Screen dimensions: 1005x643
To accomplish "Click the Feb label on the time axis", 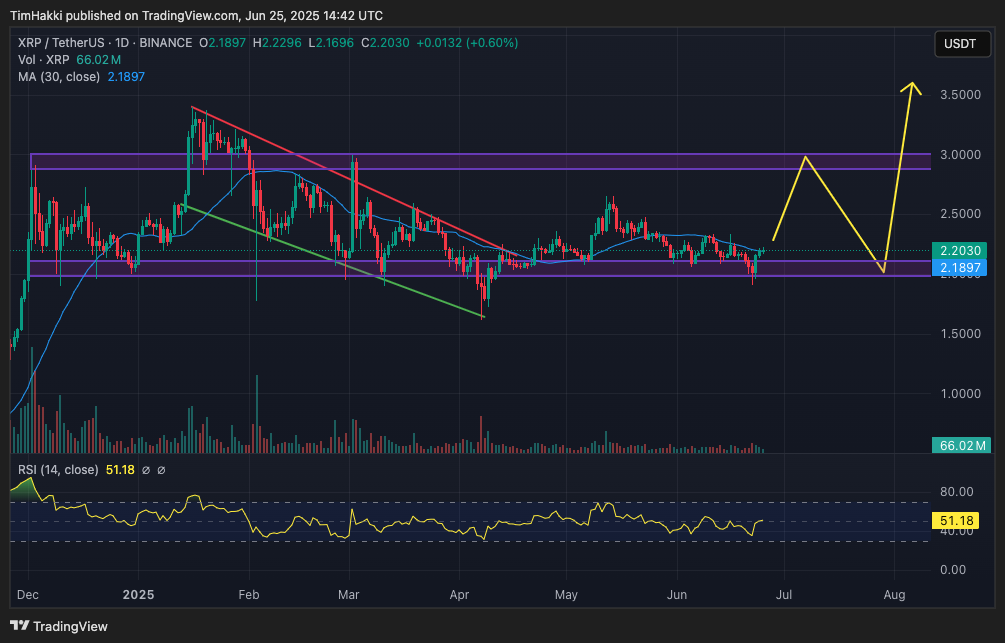I will [249, 595].
